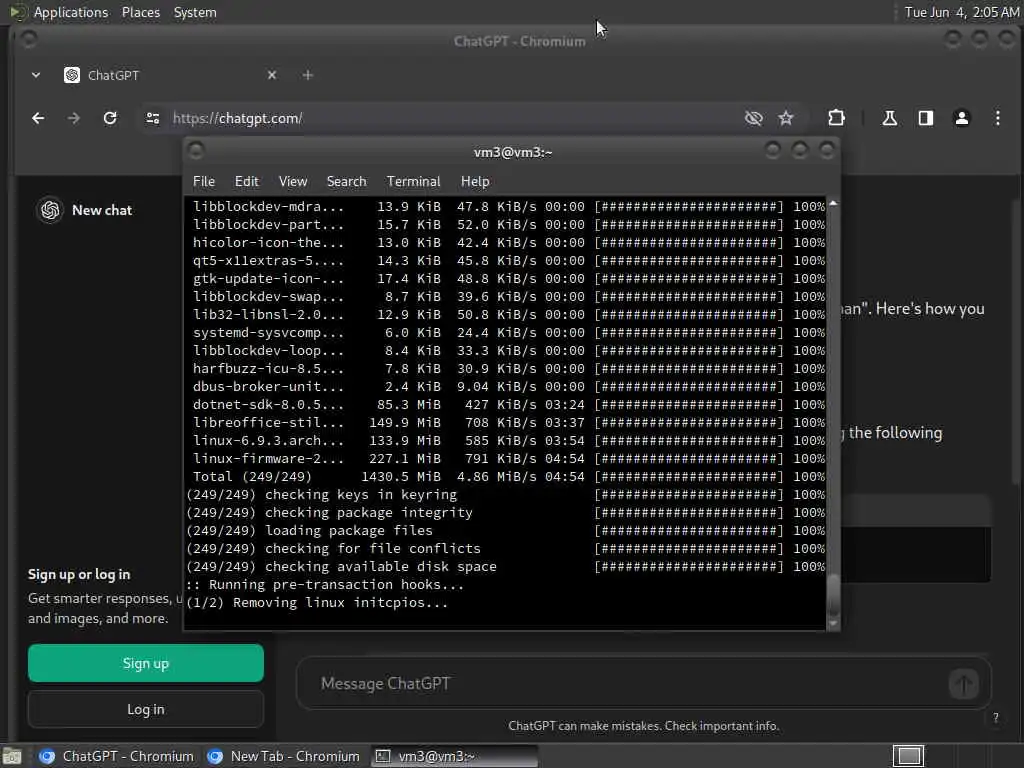This screenshot has width=1024, height=768.
Task: Open the terminal Help menu
Action: pyautogui.click(x=475, y=182)
